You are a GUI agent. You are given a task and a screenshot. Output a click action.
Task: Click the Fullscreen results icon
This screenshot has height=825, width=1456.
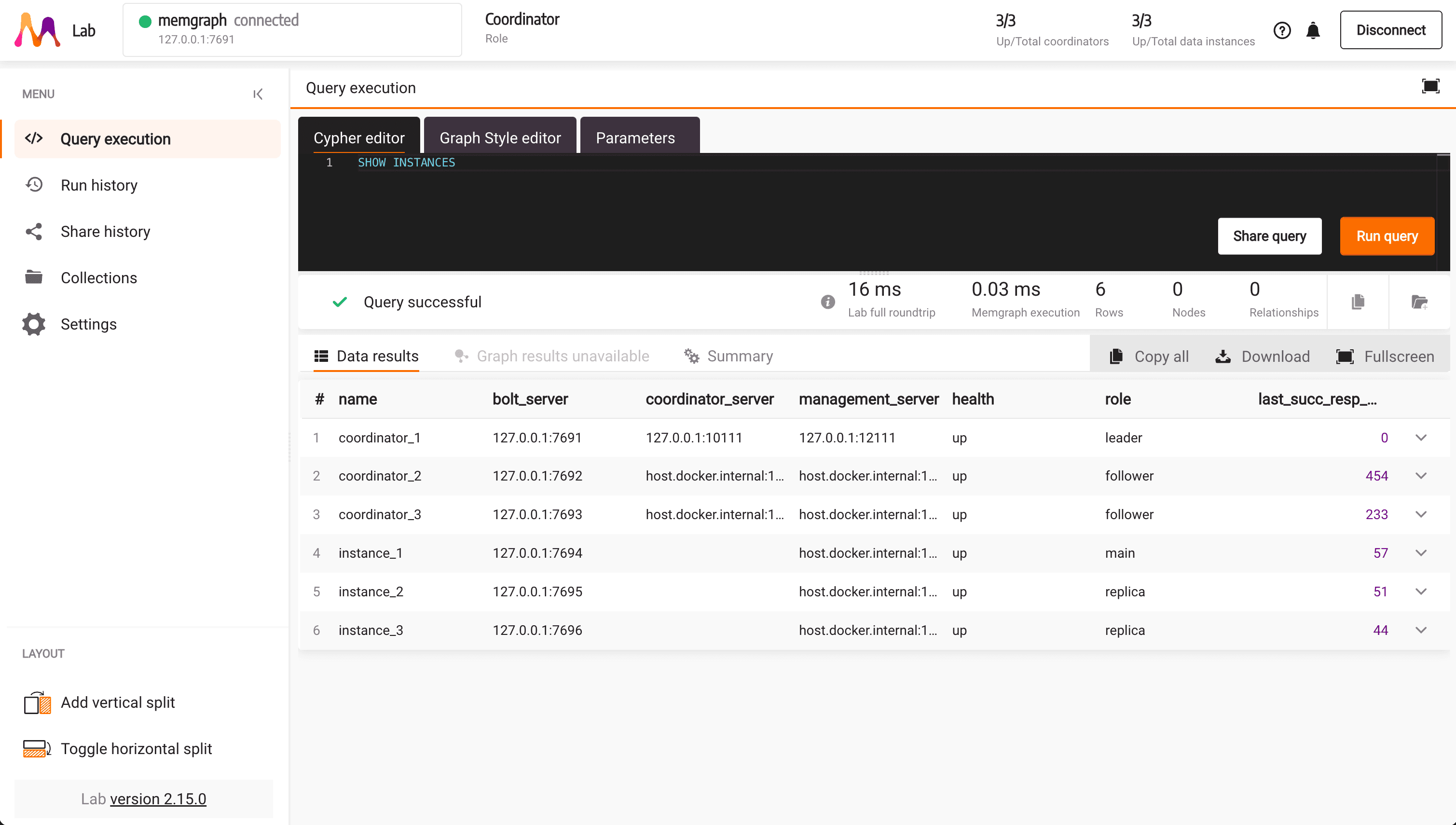1345,357
